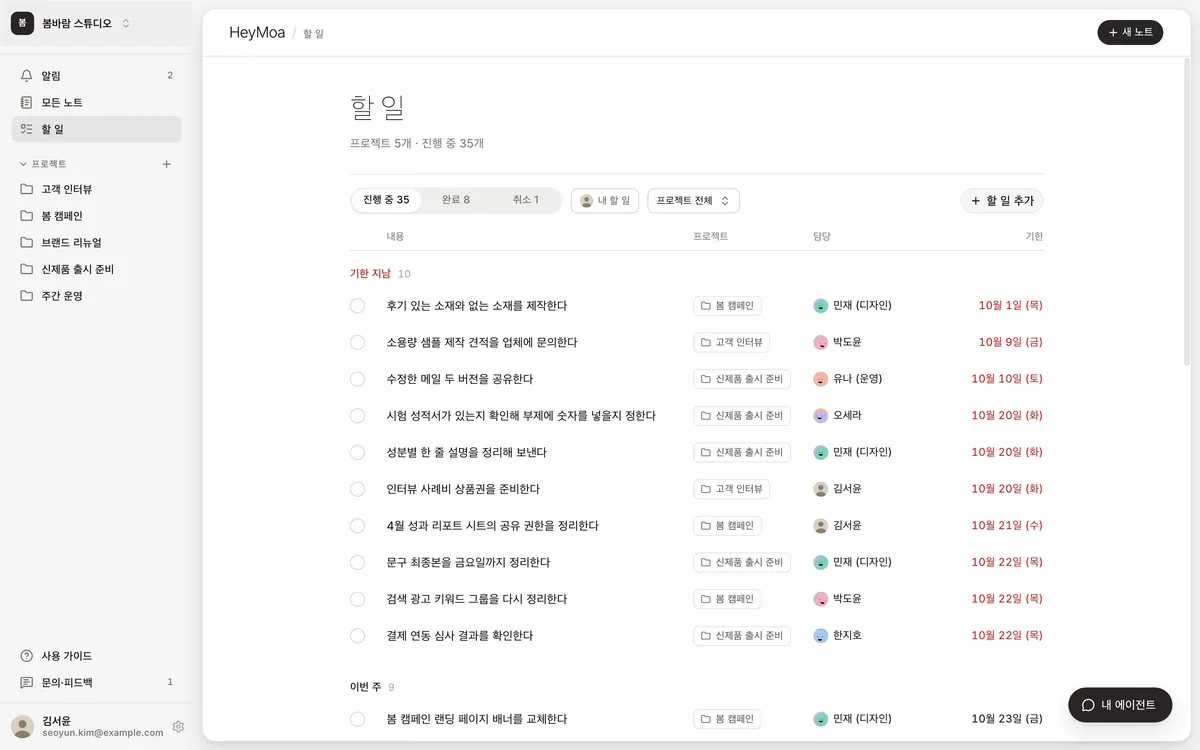This screenshot has width=1200, height=750.
Task: Open 문의·피드백 link in sidebar
Action: (96, 682)
